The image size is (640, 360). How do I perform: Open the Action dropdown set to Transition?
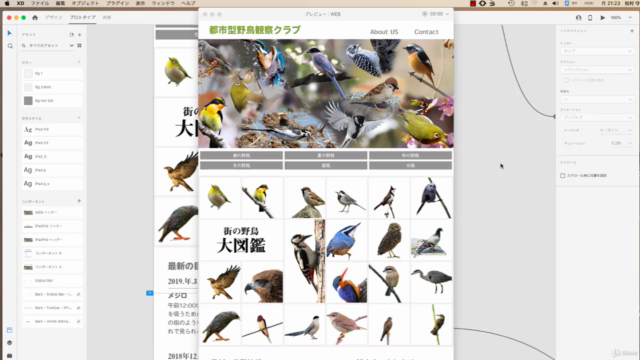pos(597,70)
